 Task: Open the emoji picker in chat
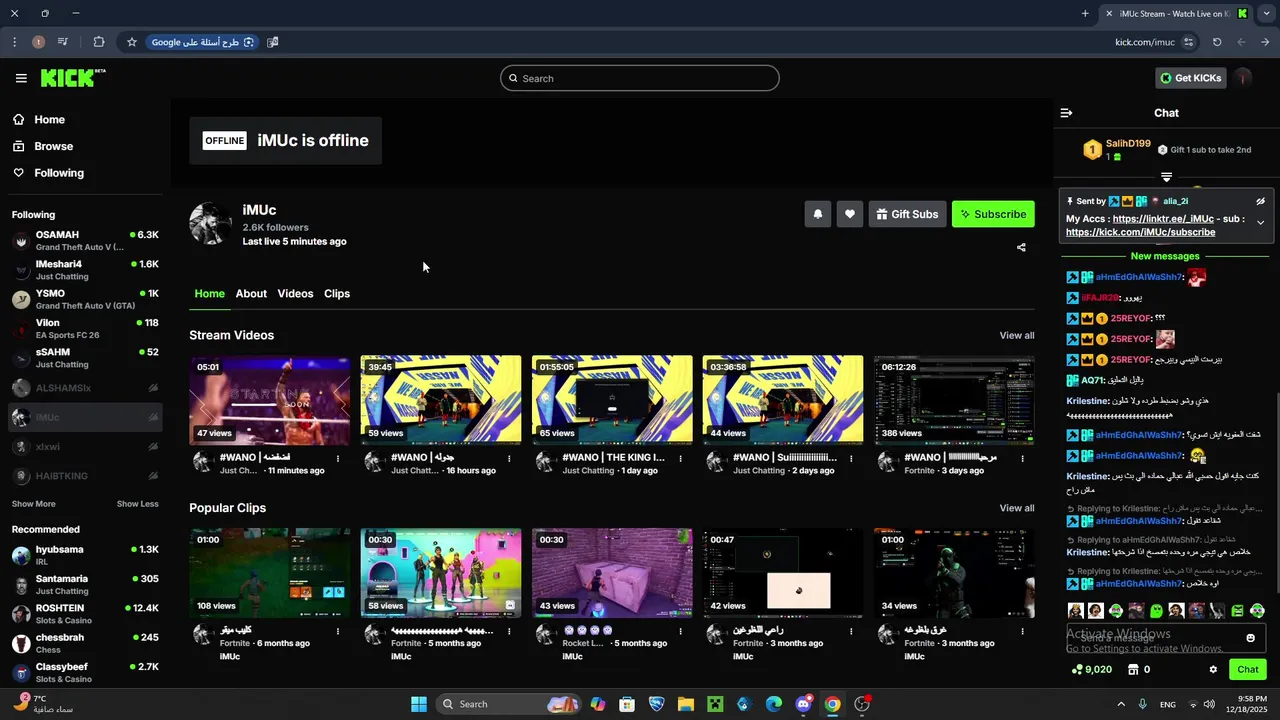[1250, 638]
